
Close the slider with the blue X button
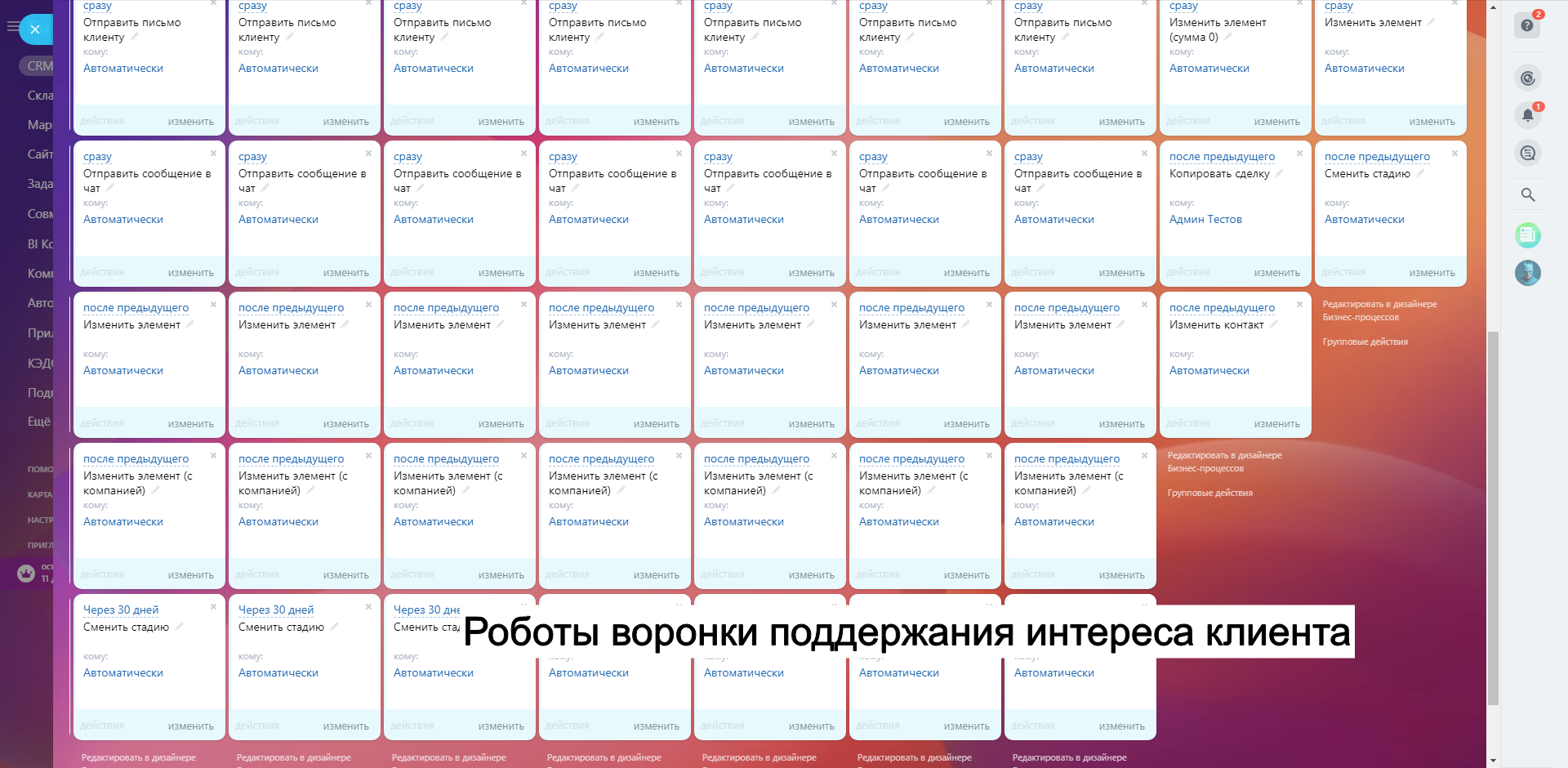coord(35,30)
